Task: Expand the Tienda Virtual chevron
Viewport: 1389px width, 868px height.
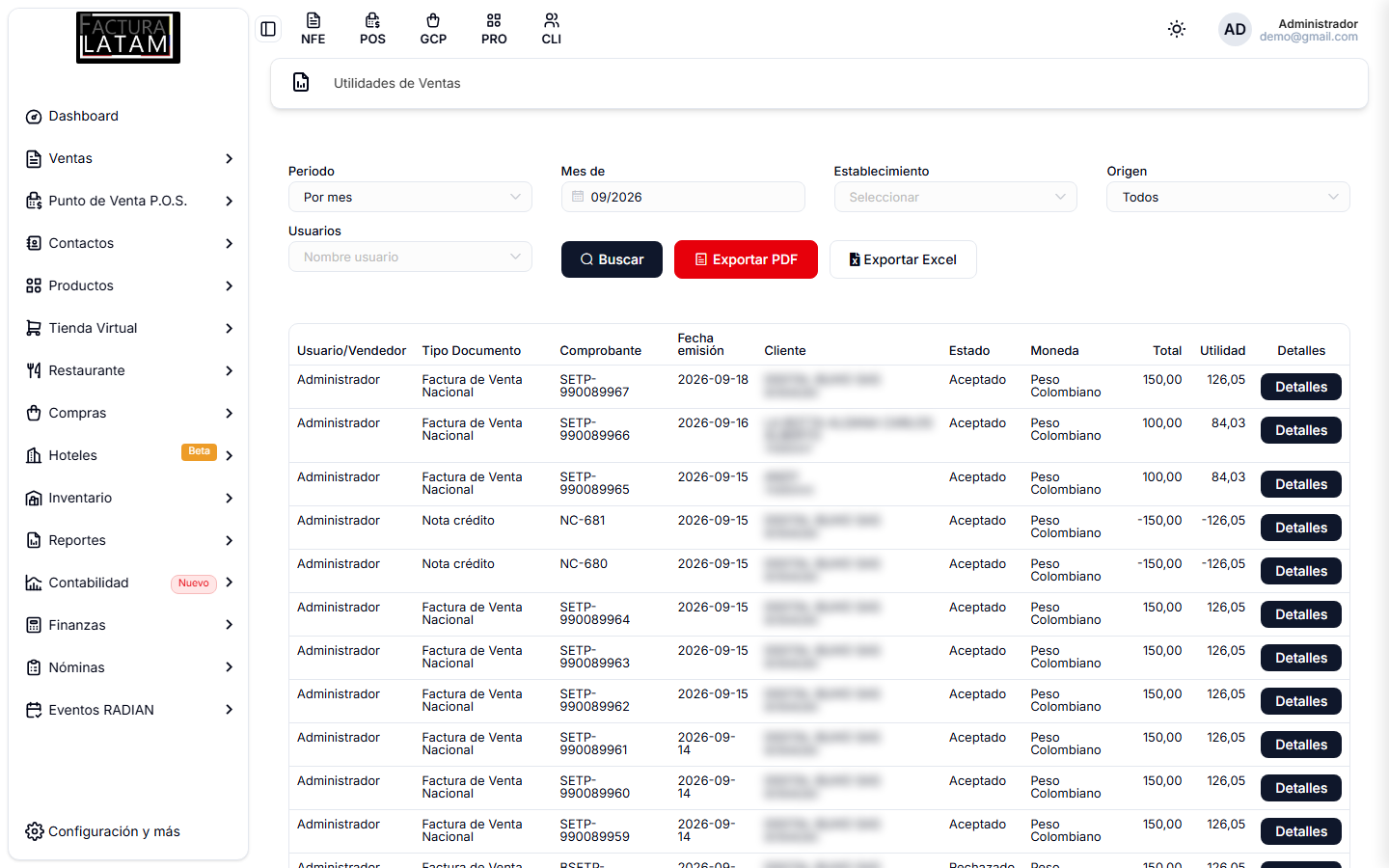Action: point(229,329)
